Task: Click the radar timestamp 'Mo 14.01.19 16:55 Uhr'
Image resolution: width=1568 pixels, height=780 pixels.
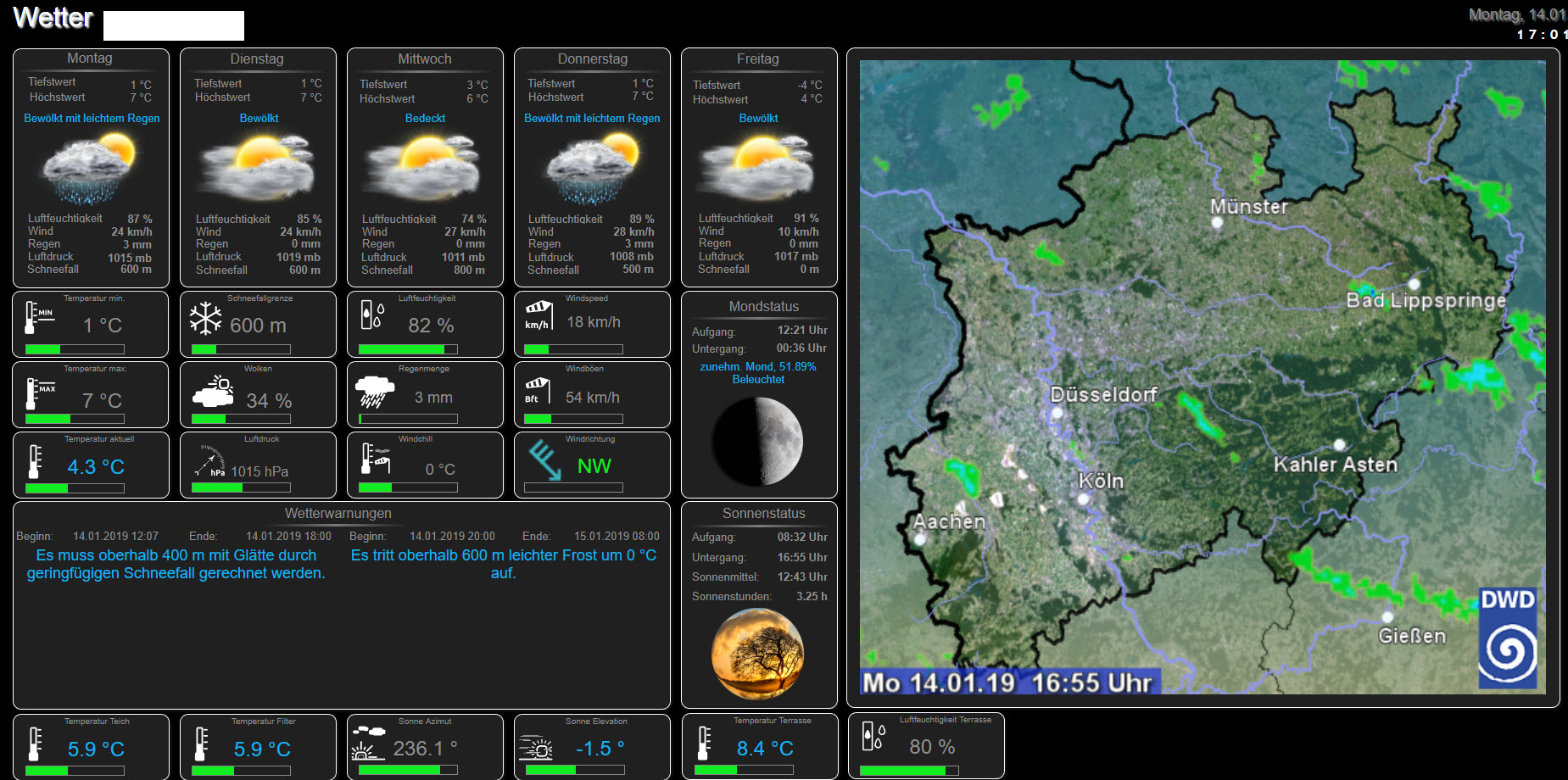Action: coord(1007,682)
